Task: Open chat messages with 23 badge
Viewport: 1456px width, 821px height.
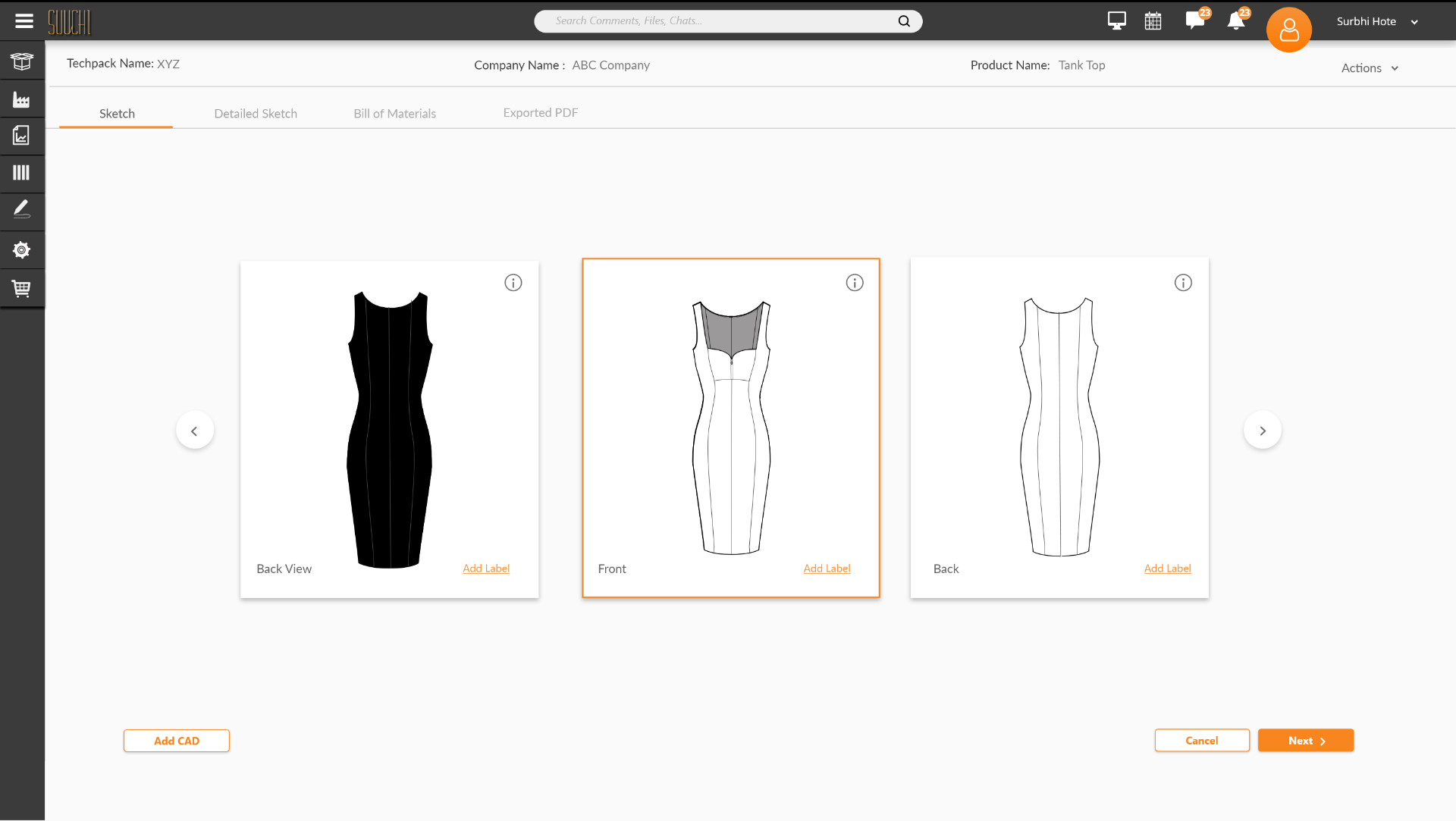Action: (1197, 20)
